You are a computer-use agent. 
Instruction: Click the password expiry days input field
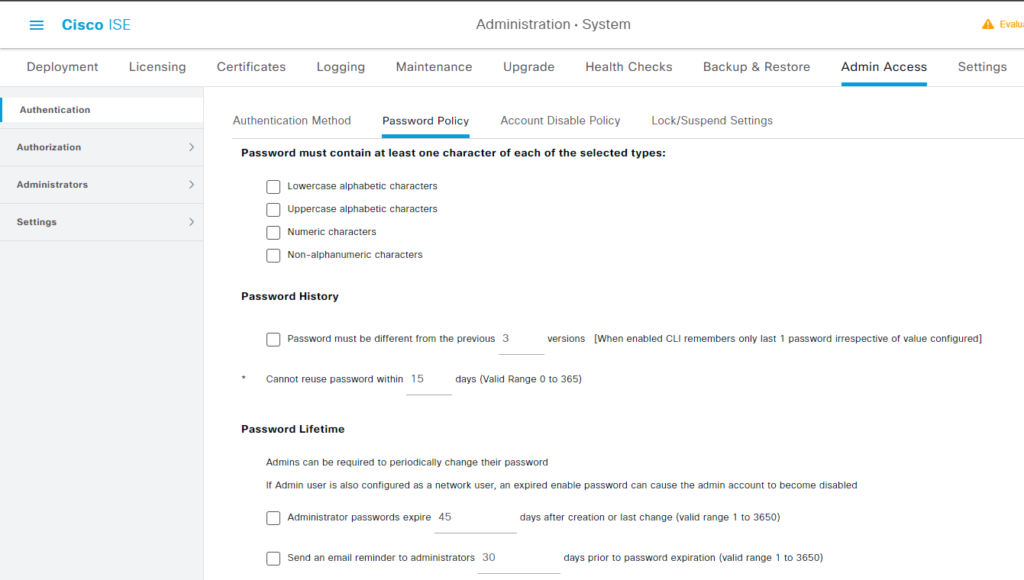coord(474,518)
